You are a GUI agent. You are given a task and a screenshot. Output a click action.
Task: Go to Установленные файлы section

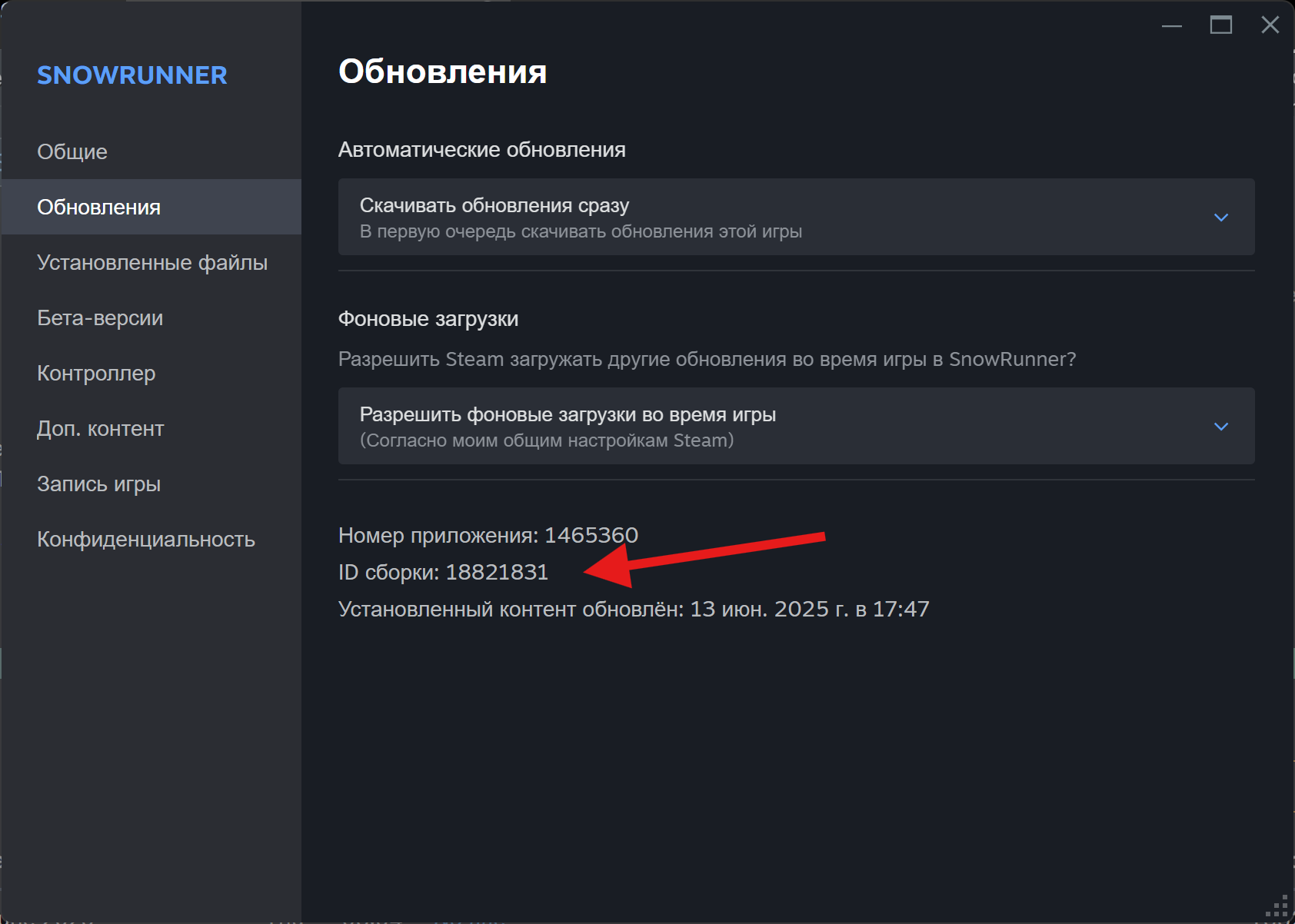[x=151, y=262]
